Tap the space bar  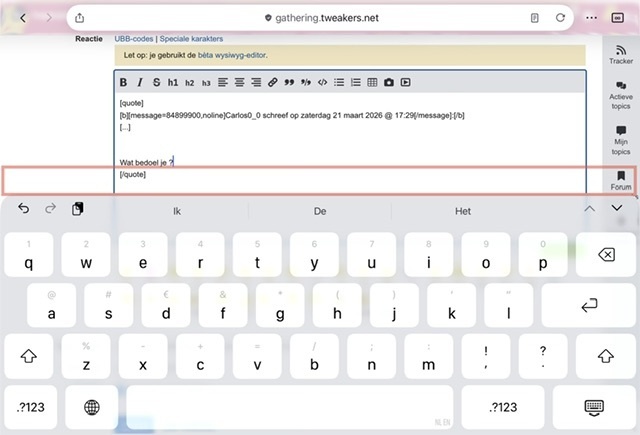point(290,407)
